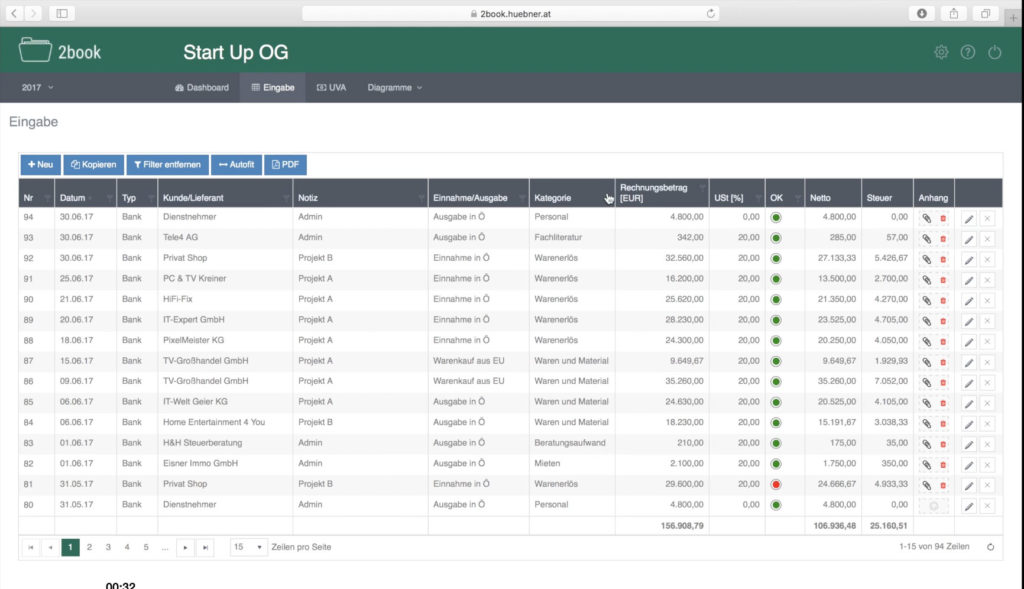Toggle OK status for row 80
The width and height of the screenshot is (1024, 589).
[776, 505]
